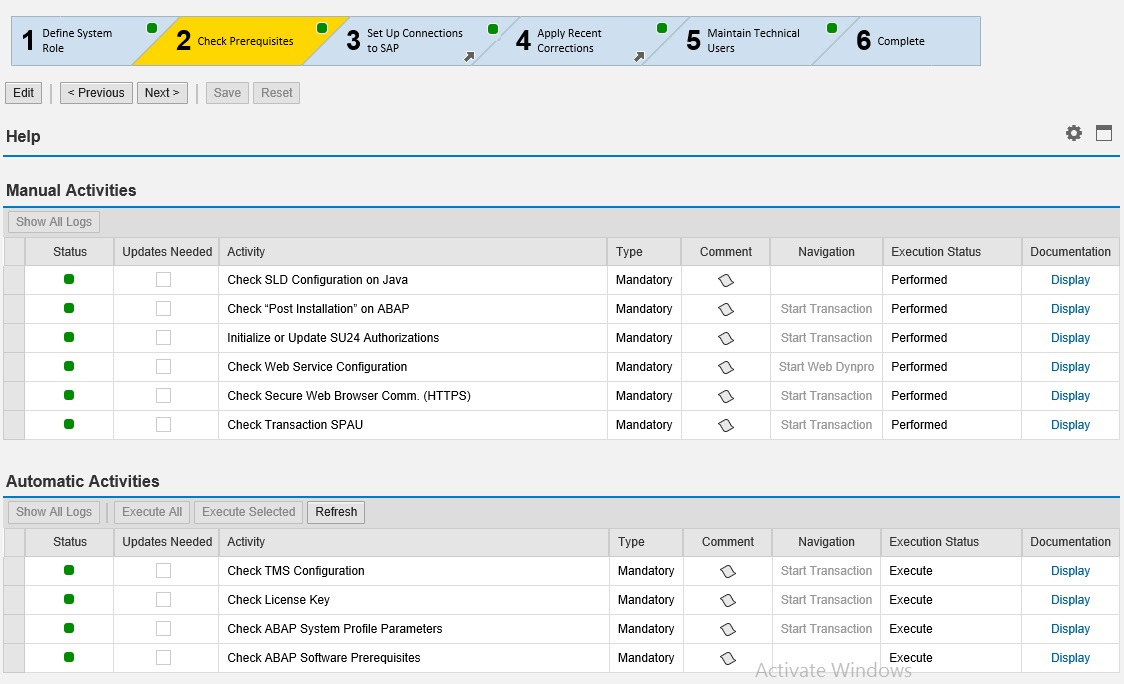
Task: Click the Execute status cell for Check TMS Configuration
Action: pos(951,571)
